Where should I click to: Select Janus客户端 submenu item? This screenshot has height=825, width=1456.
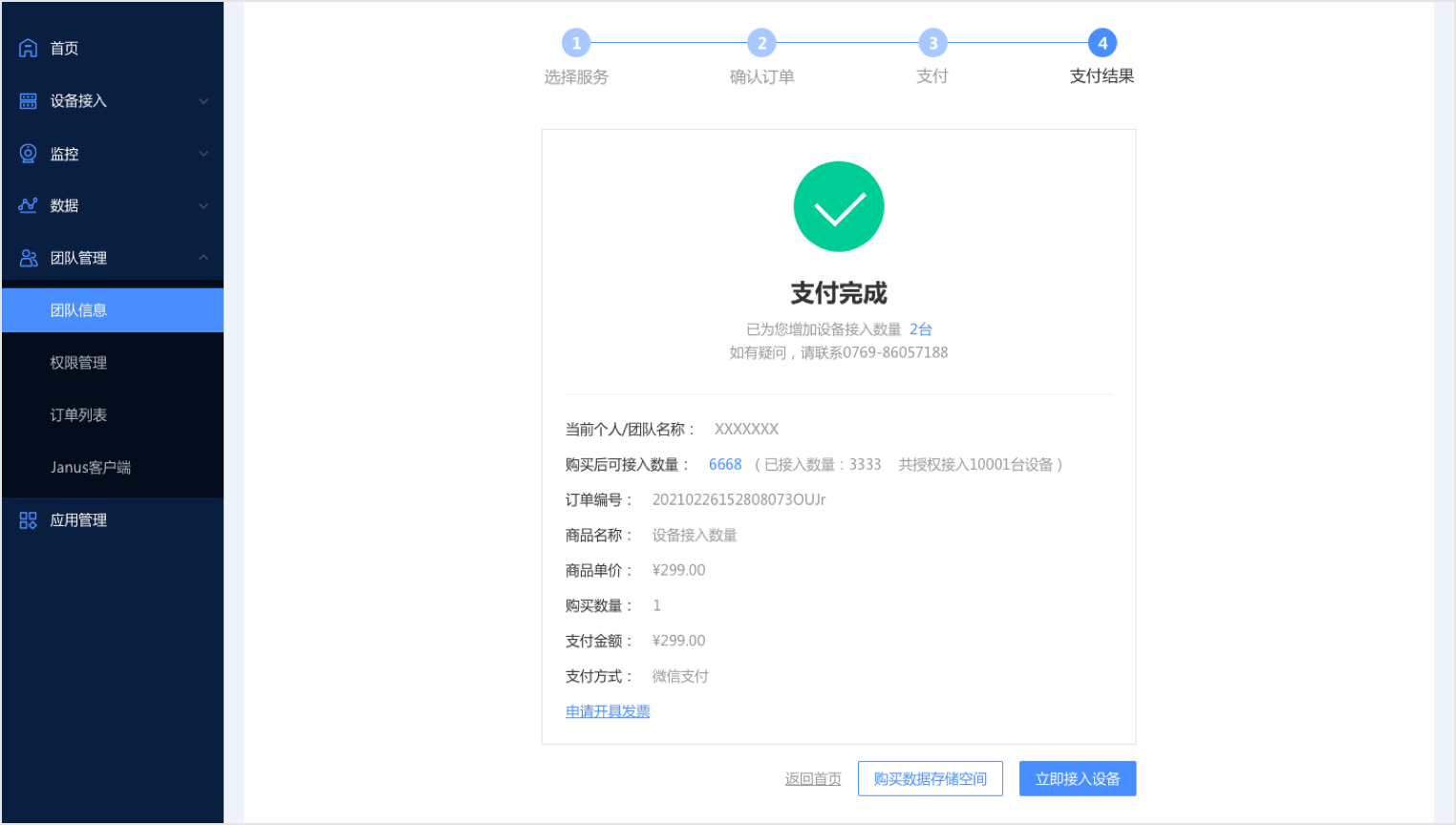pyautogui.click(x=91, y=468)
